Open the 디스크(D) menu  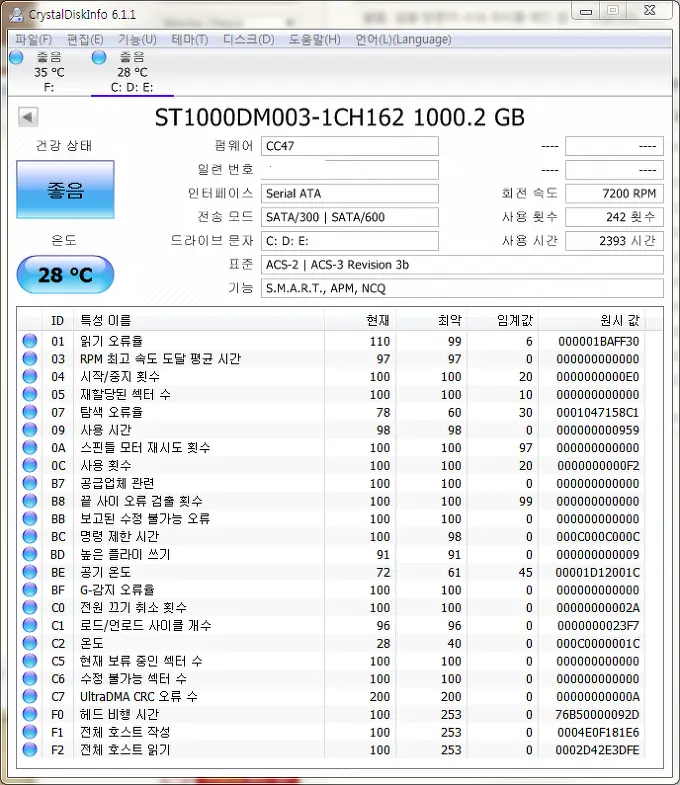tap(248, 40)
